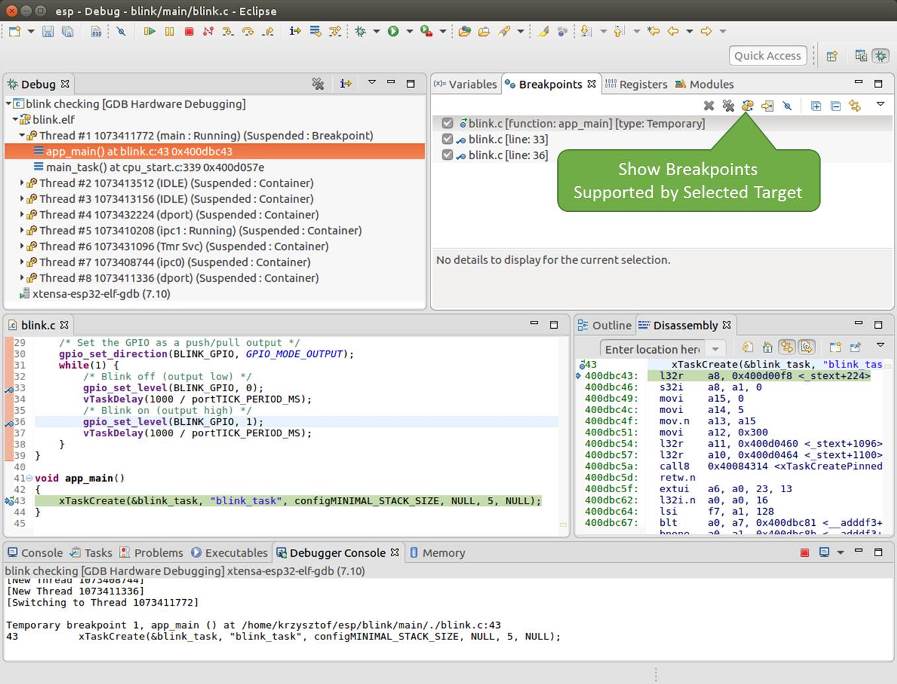This screenshot has height=684, width=897.
Task: Click the Suspend (pause) debug icon
Action: 169,32
